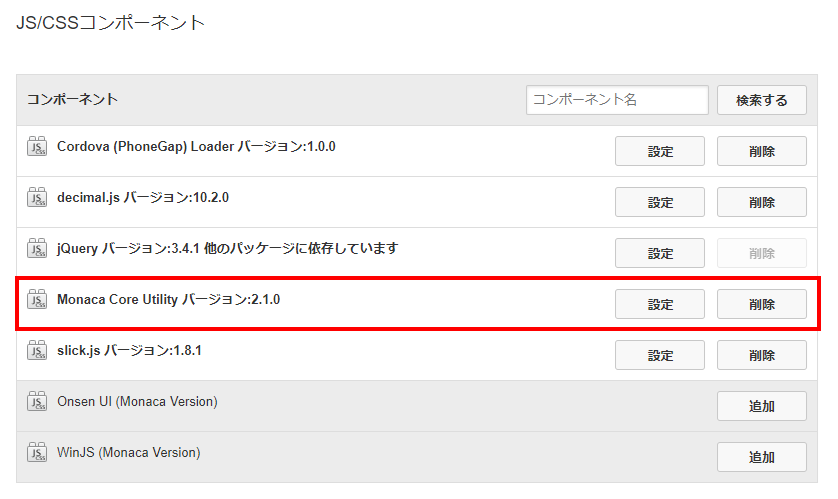Click the Onsen UI component icon

point(38,402)
